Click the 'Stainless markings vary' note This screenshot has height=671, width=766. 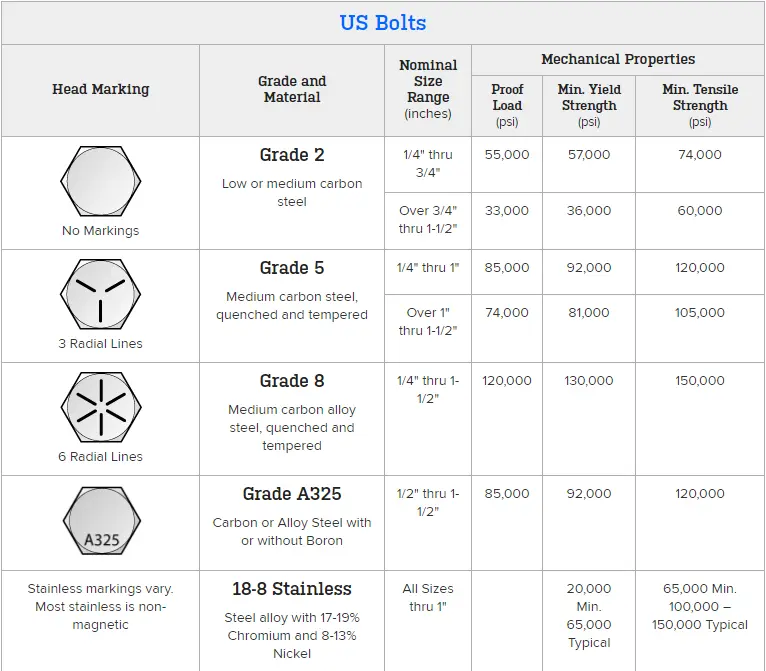101,607
